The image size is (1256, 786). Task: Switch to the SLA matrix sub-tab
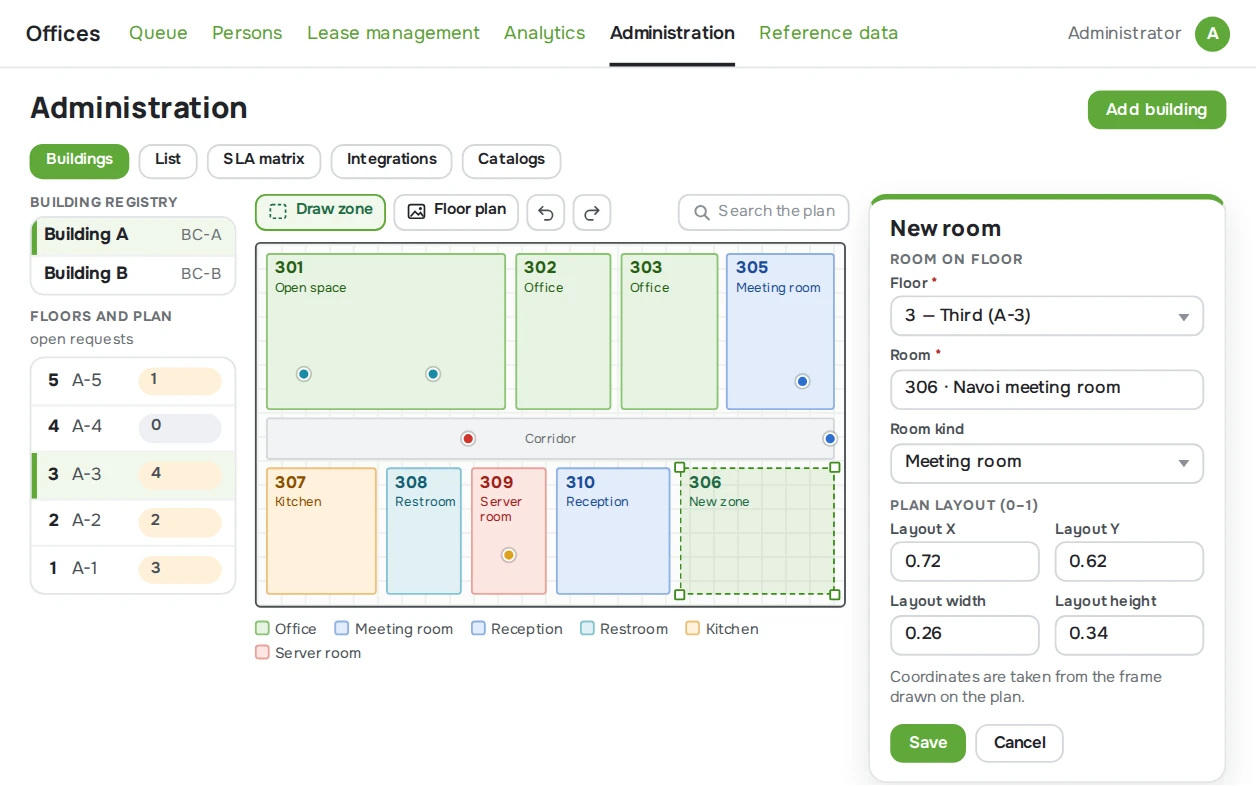pyautogui.click(x=264, y=161)
